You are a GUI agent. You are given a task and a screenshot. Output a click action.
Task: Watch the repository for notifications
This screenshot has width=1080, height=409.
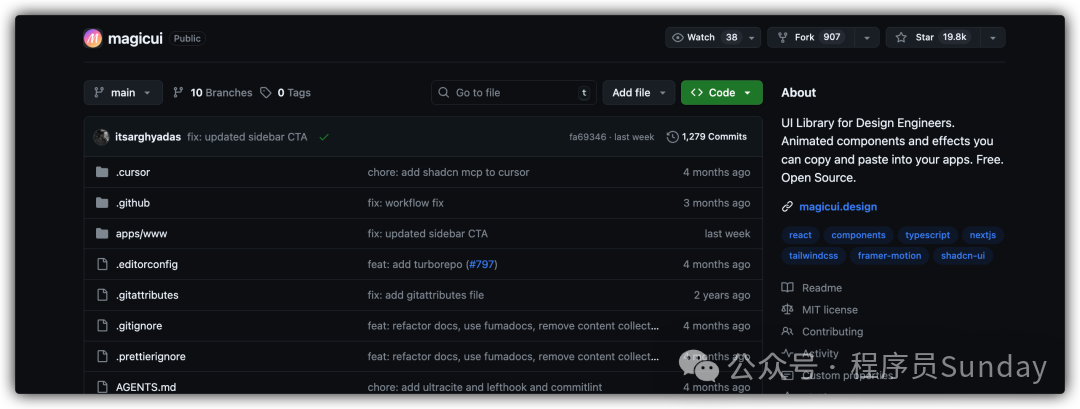[x=705, y=38]
